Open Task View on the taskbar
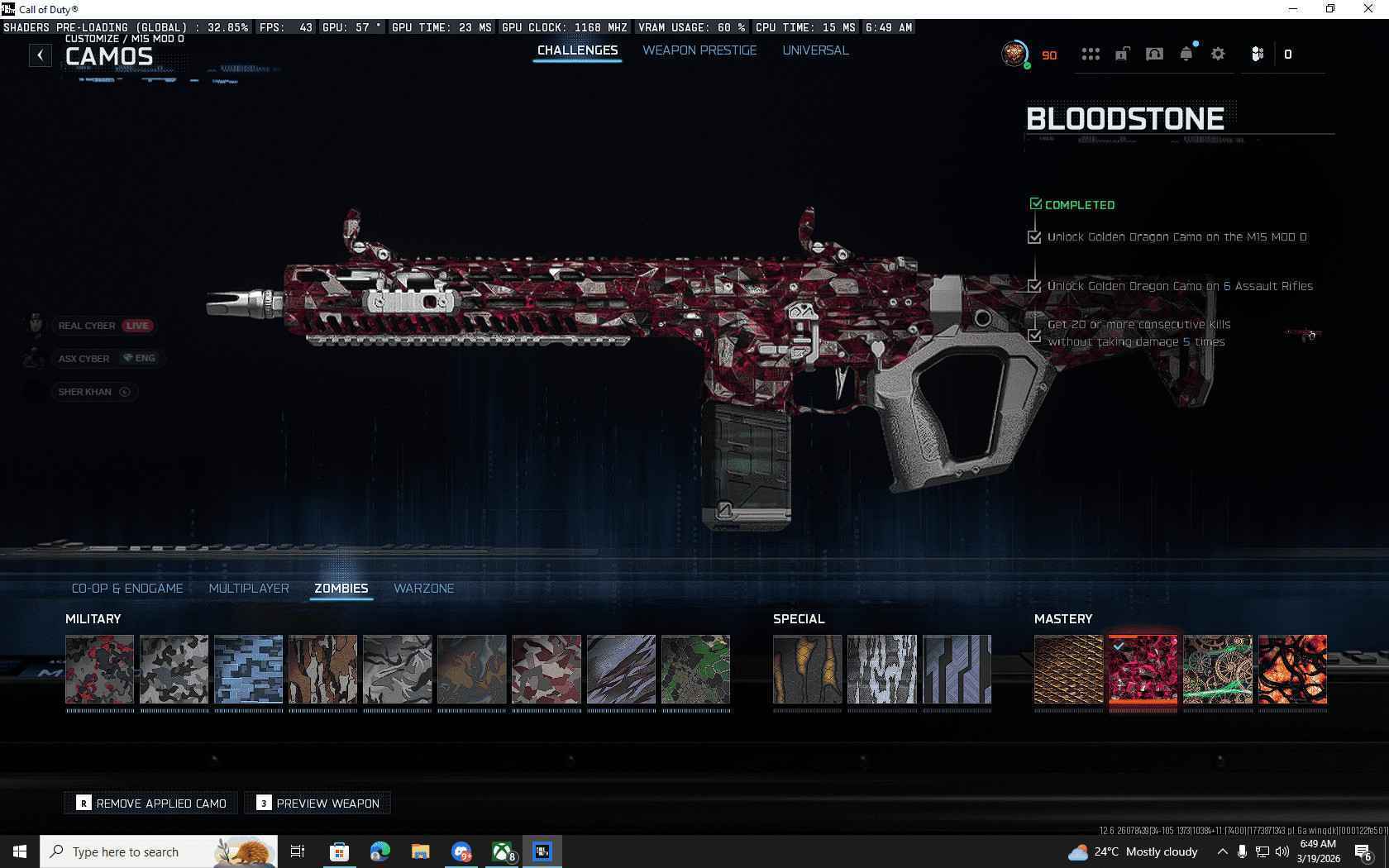Screen dimensions: 1389x868 pos(298,851)
